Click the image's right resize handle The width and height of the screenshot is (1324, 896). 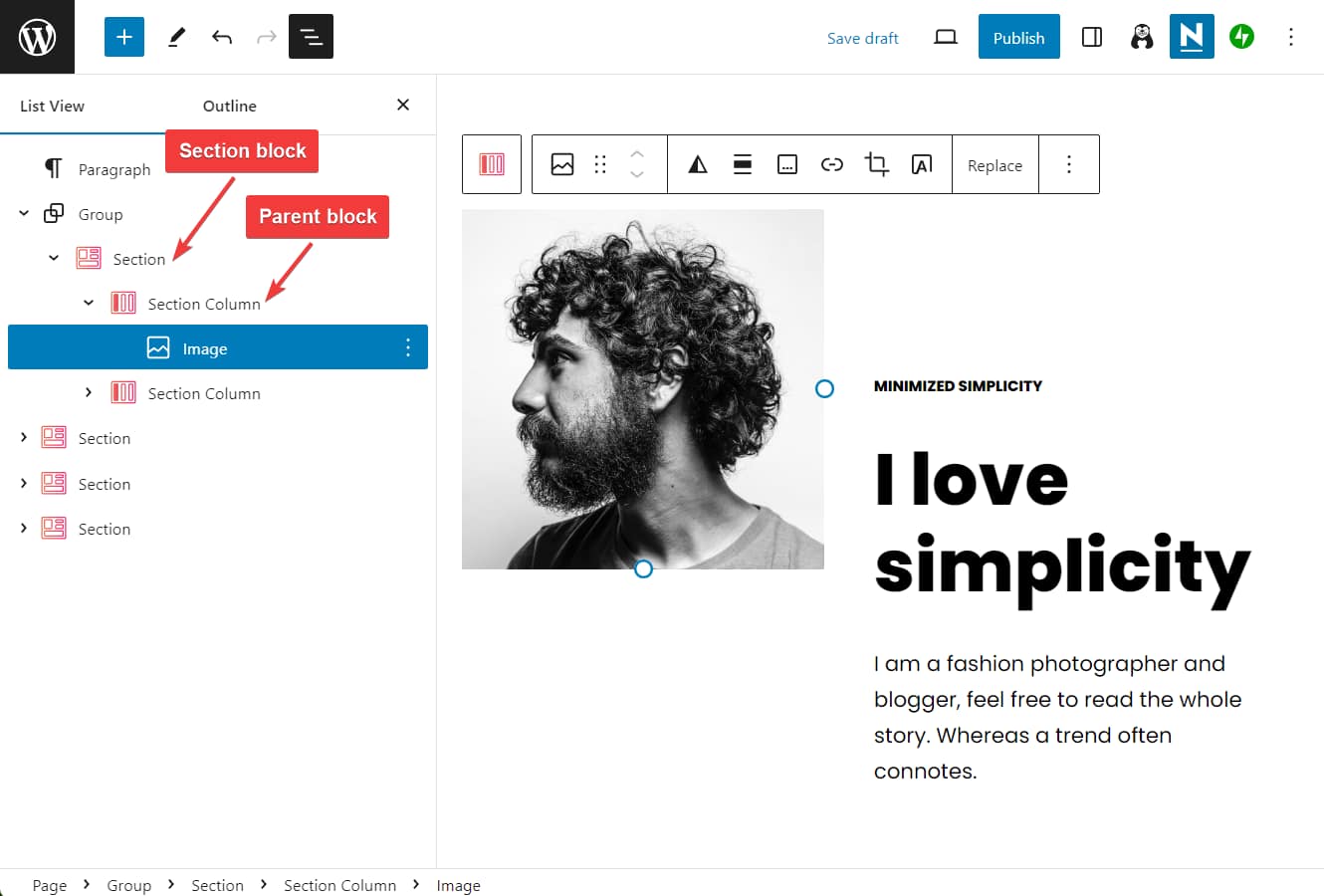824,388
